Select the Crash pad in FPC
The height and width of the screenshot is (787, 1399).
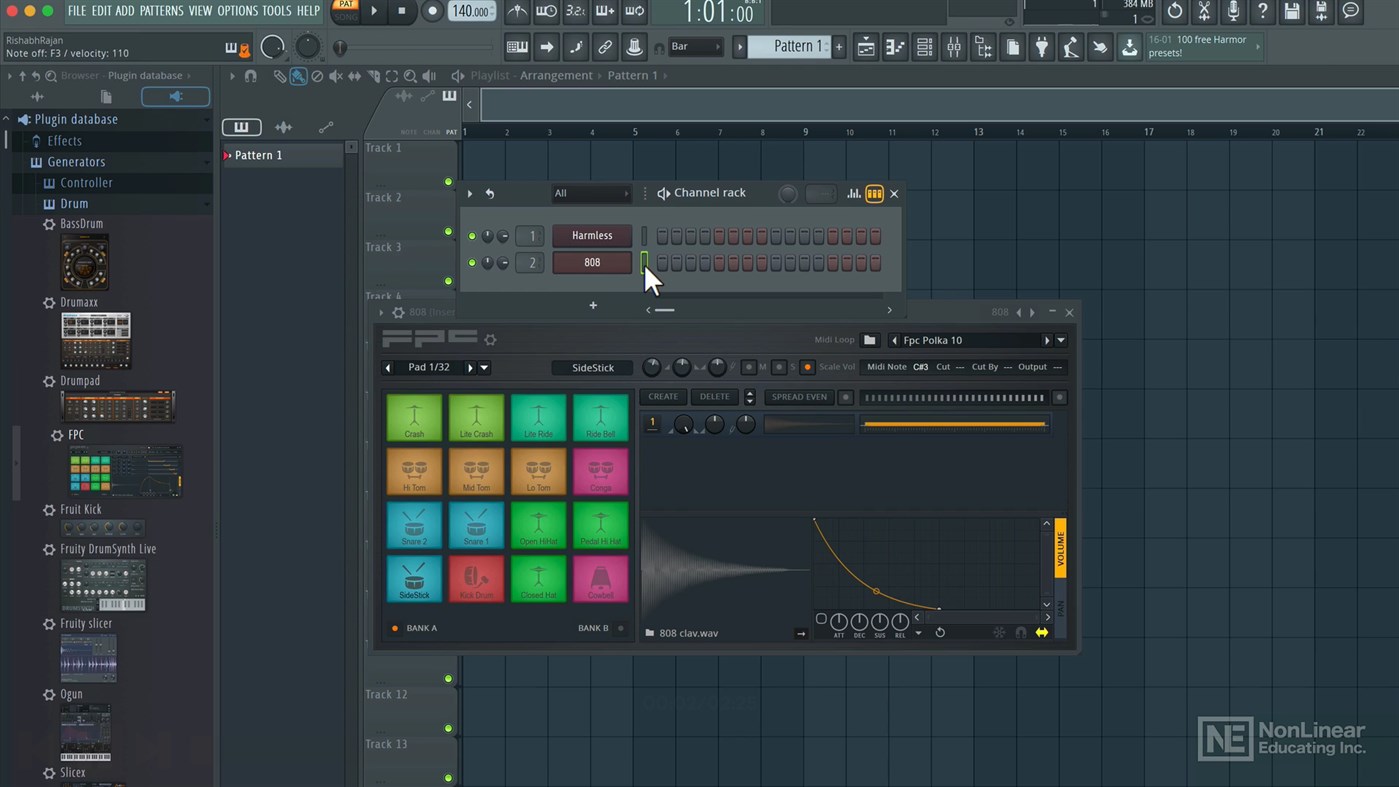(414, 418)
